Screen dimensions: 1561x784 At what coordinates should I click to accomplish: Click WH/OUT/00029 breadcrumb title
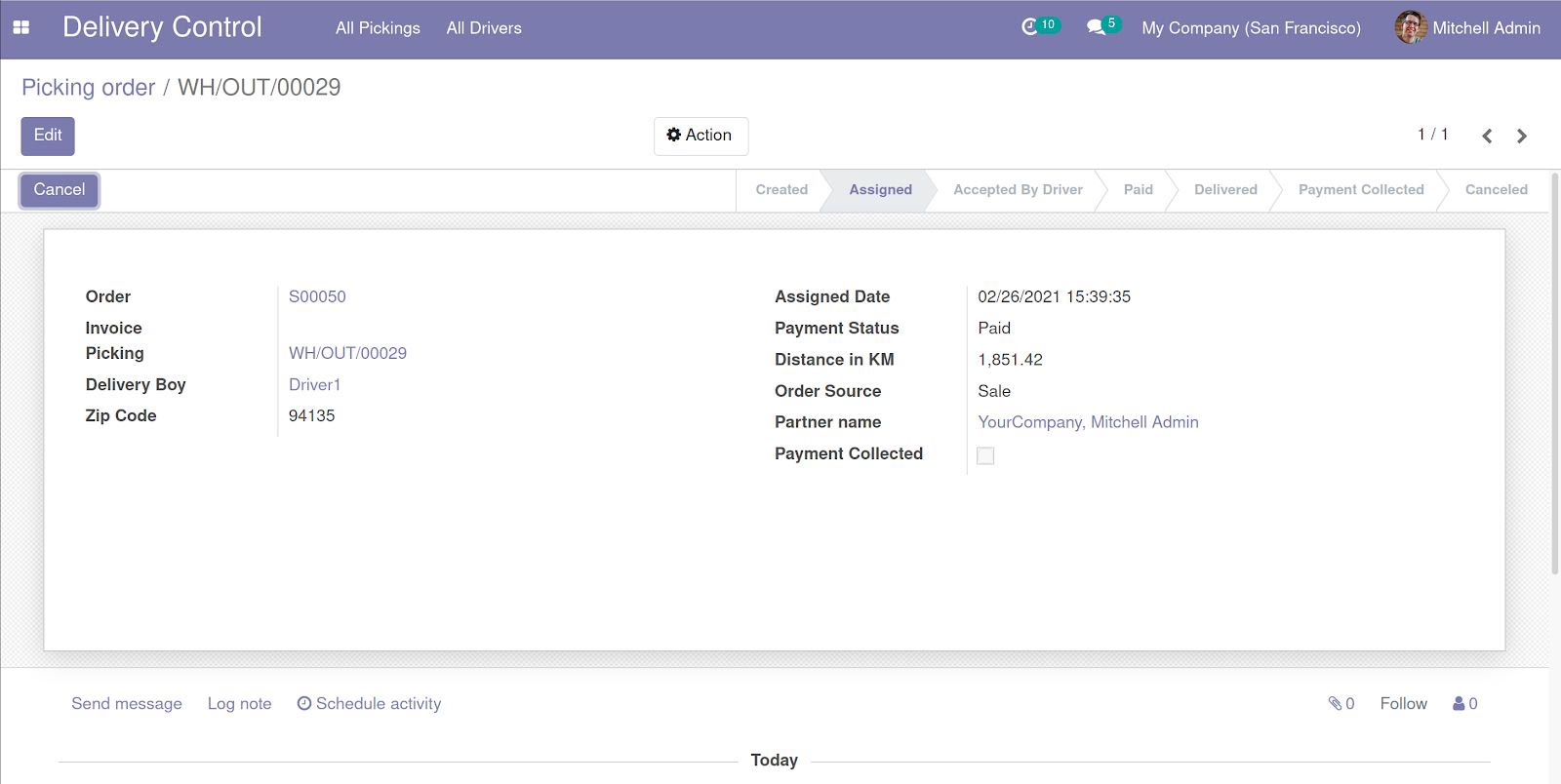259,88
